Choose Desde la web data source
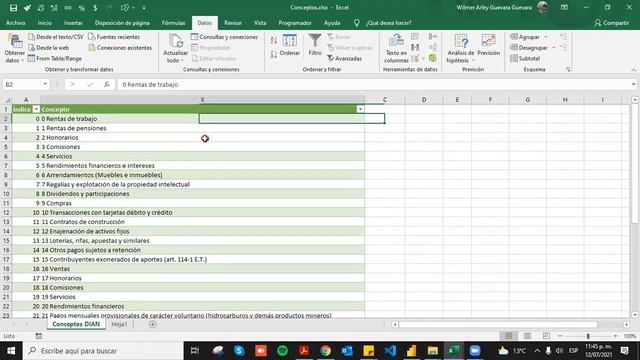Image resolution: width=640 pixels, height=360 pixels. click(49, 48)
